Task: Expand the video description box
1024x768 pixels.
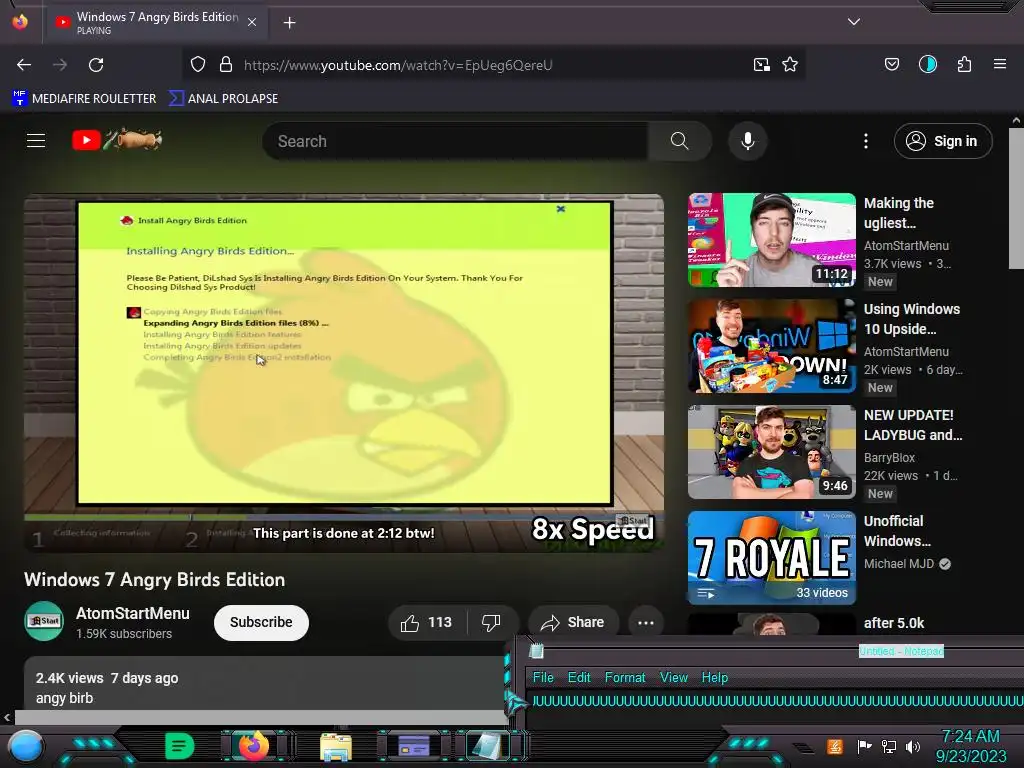Action: (264, 684)
